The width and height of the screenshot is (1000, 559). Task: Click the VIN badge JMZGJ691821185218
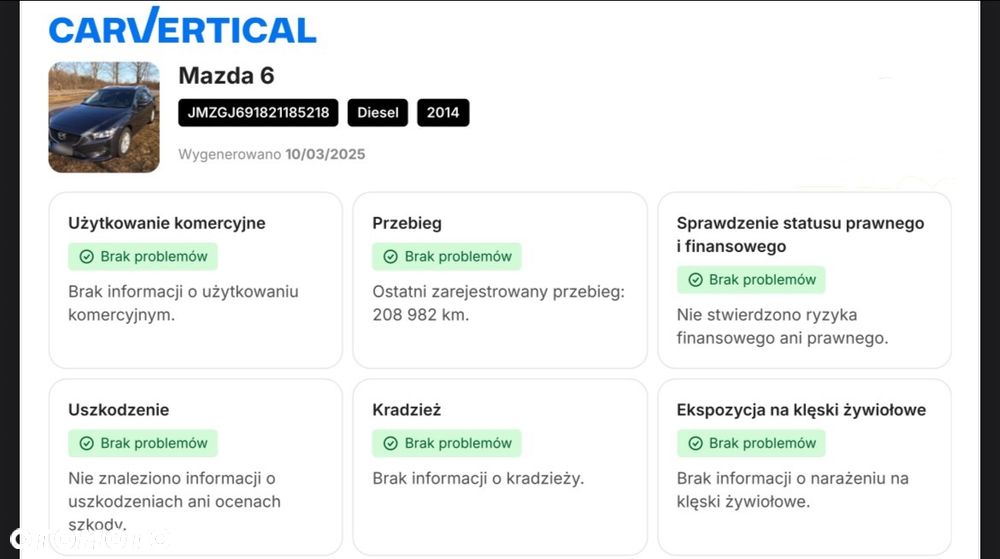[259, 112]
